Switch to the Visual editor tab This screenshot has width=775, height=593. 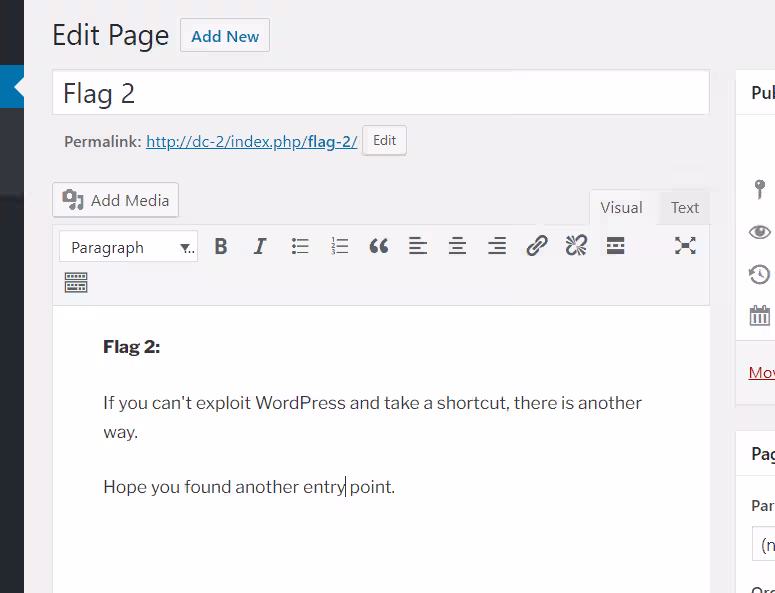click(x=621, y=208)
